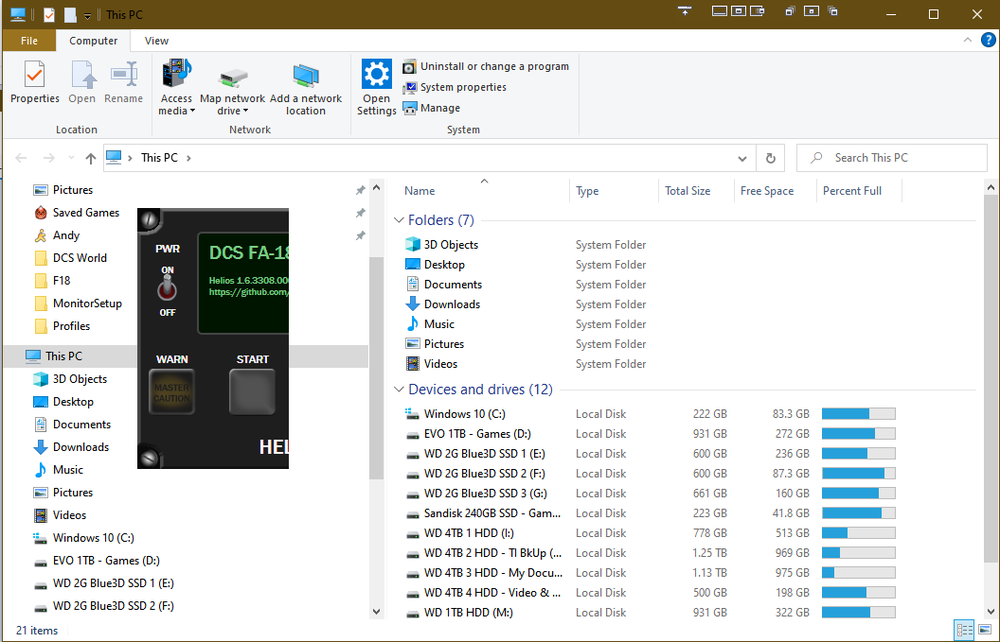Collapse the Folders (7) group
The image size is (1000, 642).
tap(399, 220)
